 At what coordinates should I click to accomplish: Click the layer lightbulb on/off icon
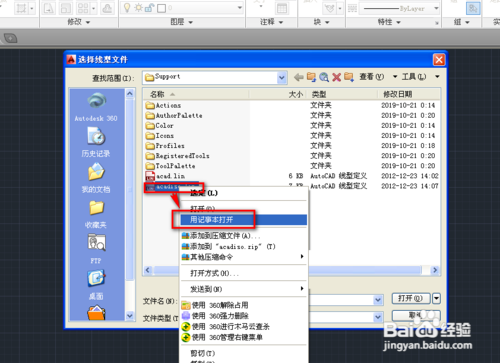[x=127, y=8]
